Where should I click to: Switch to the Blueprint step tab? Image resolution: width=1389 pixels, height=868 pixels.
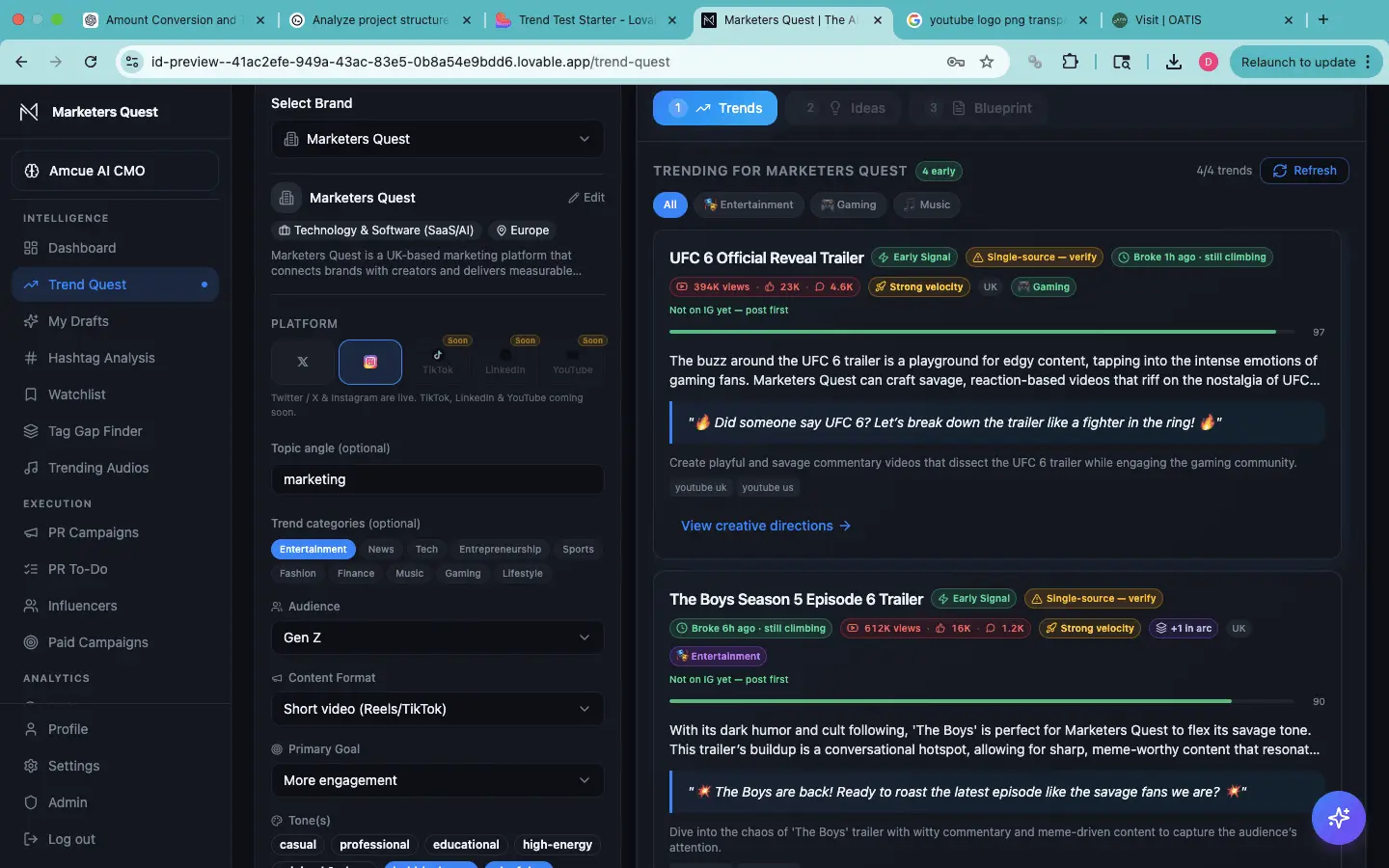976,108
